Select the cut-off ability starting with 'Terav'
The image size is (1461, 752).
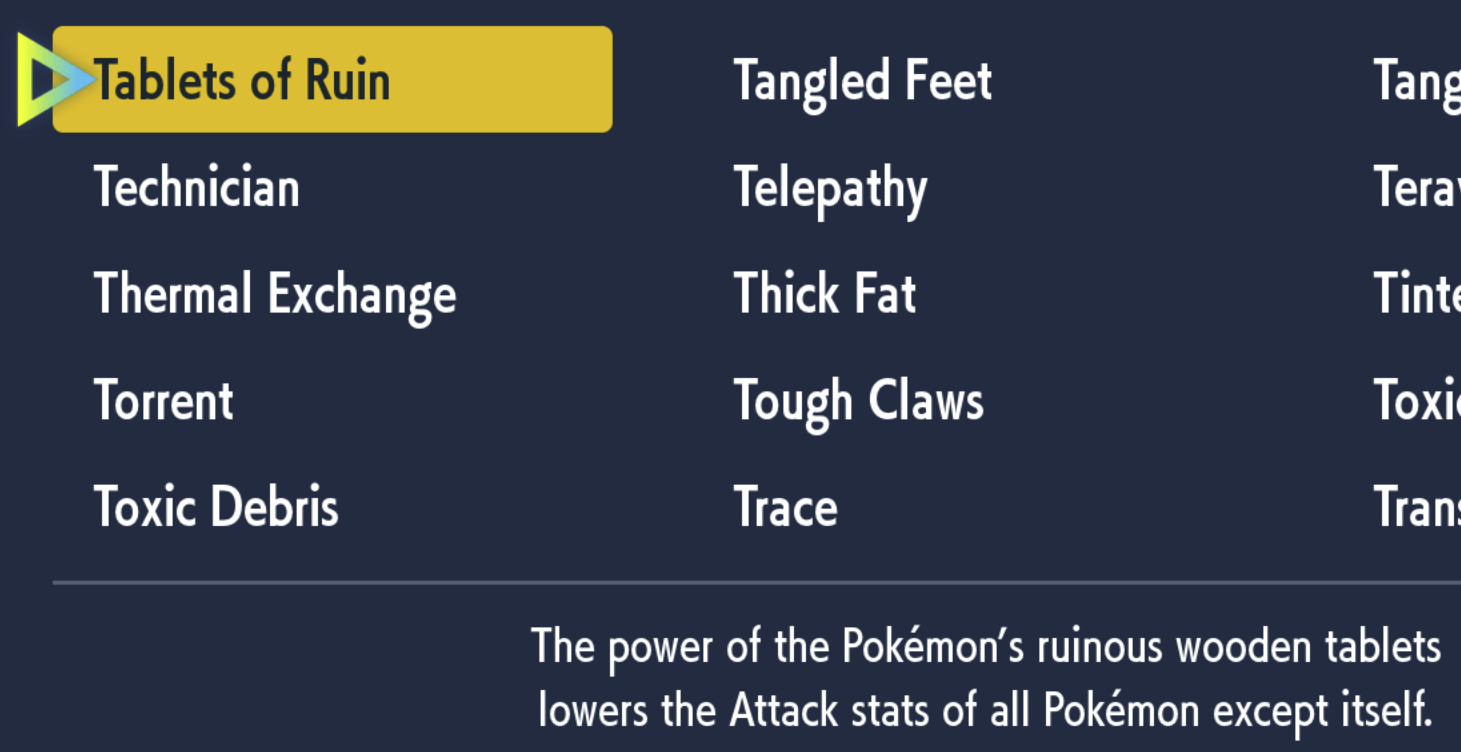tap(1417, 187)
